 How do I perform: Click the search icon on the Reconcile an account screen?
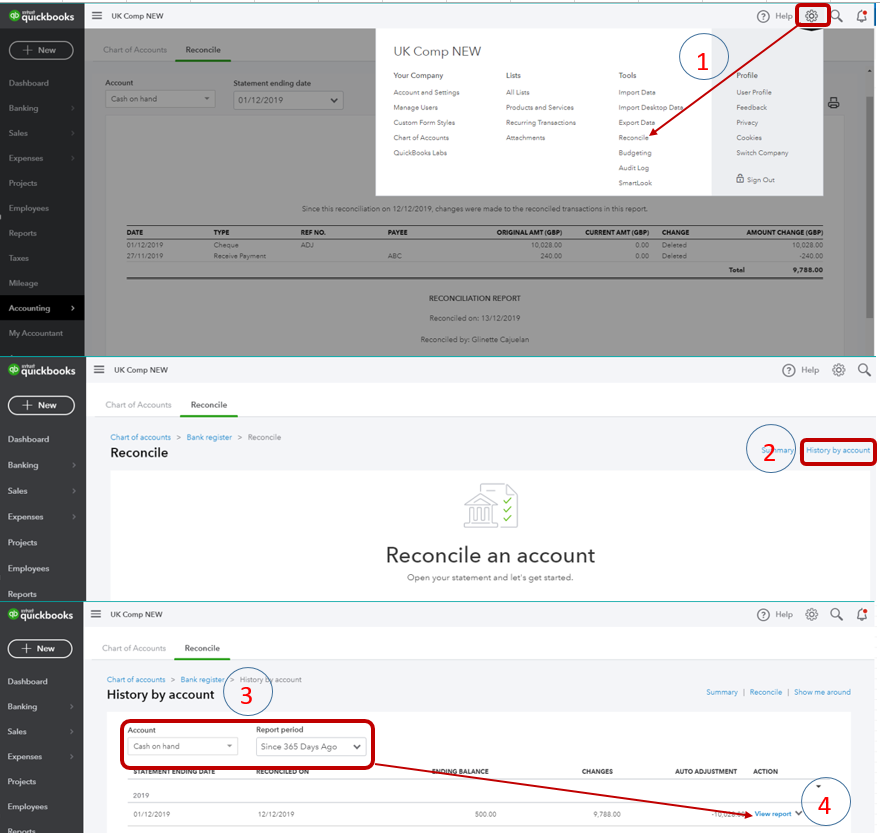pyautogui.click(x=864, y=370)
